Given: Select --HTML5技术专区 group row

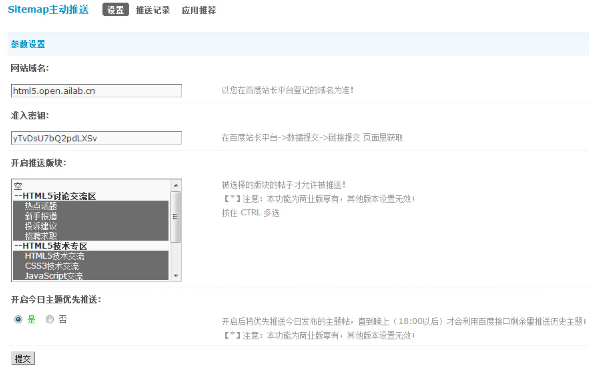Looking at the screenshot, I should [x=91, y=246].
